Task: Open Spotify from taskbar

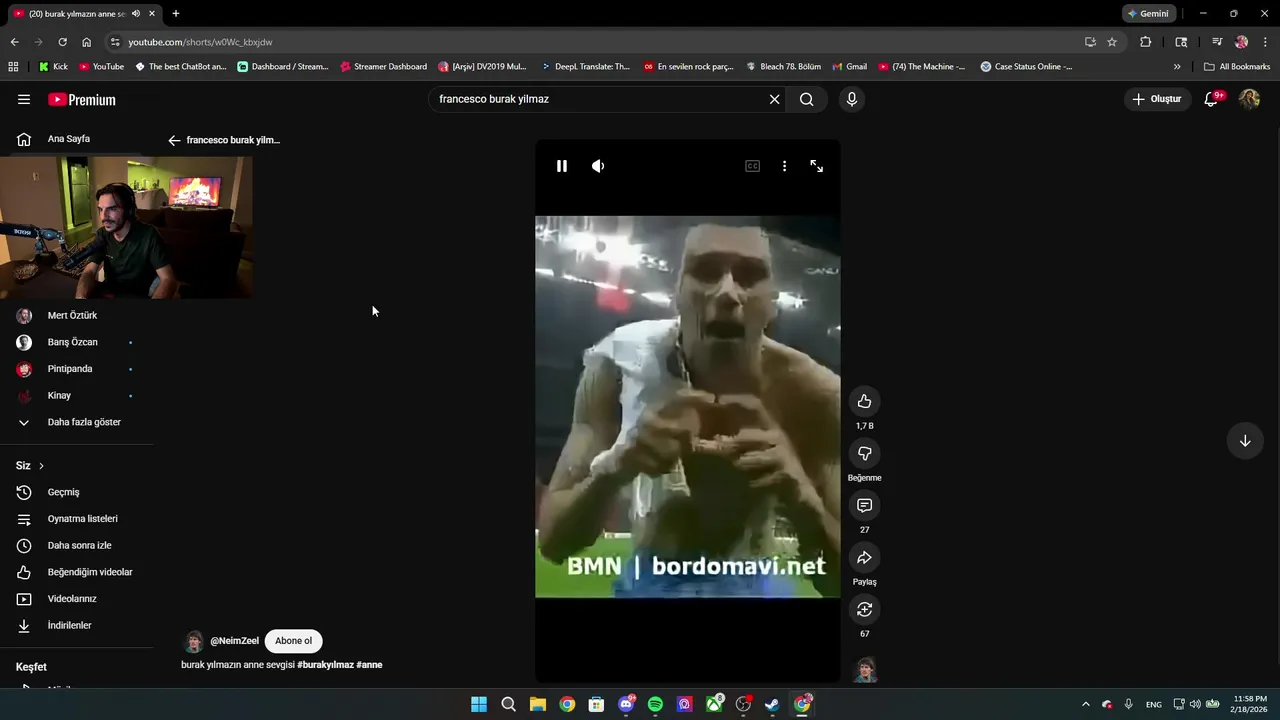Action: [x=655, y=704]
